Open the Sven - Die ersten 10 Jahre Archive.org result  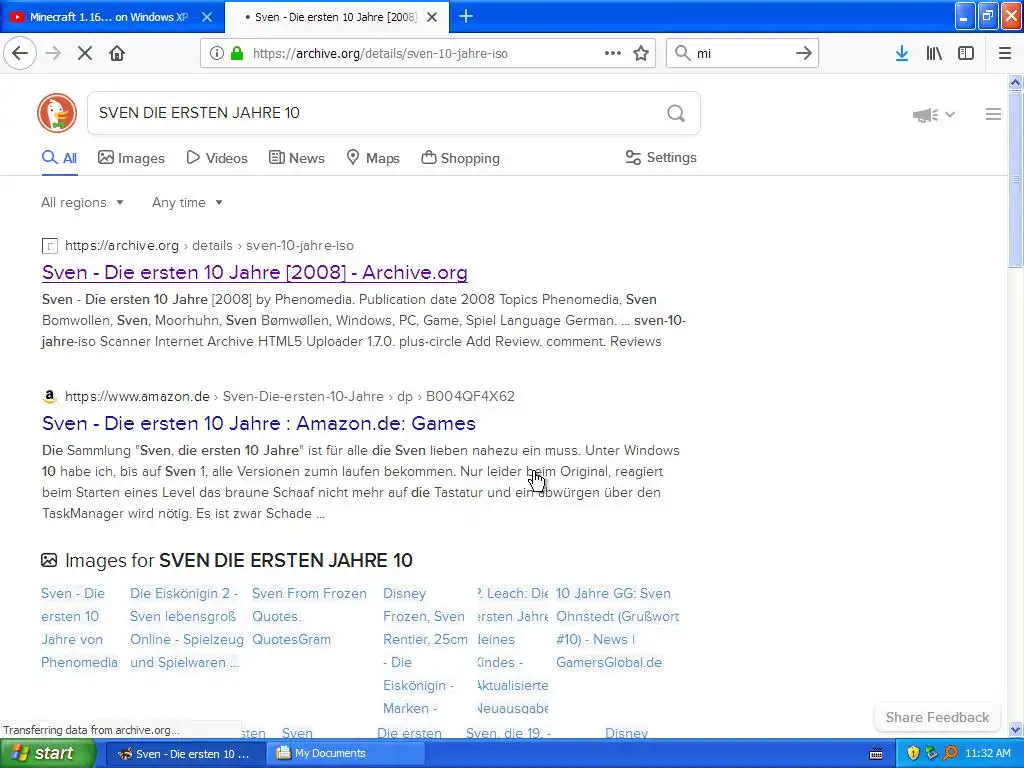pyautogui.click(x=255, y=272)
